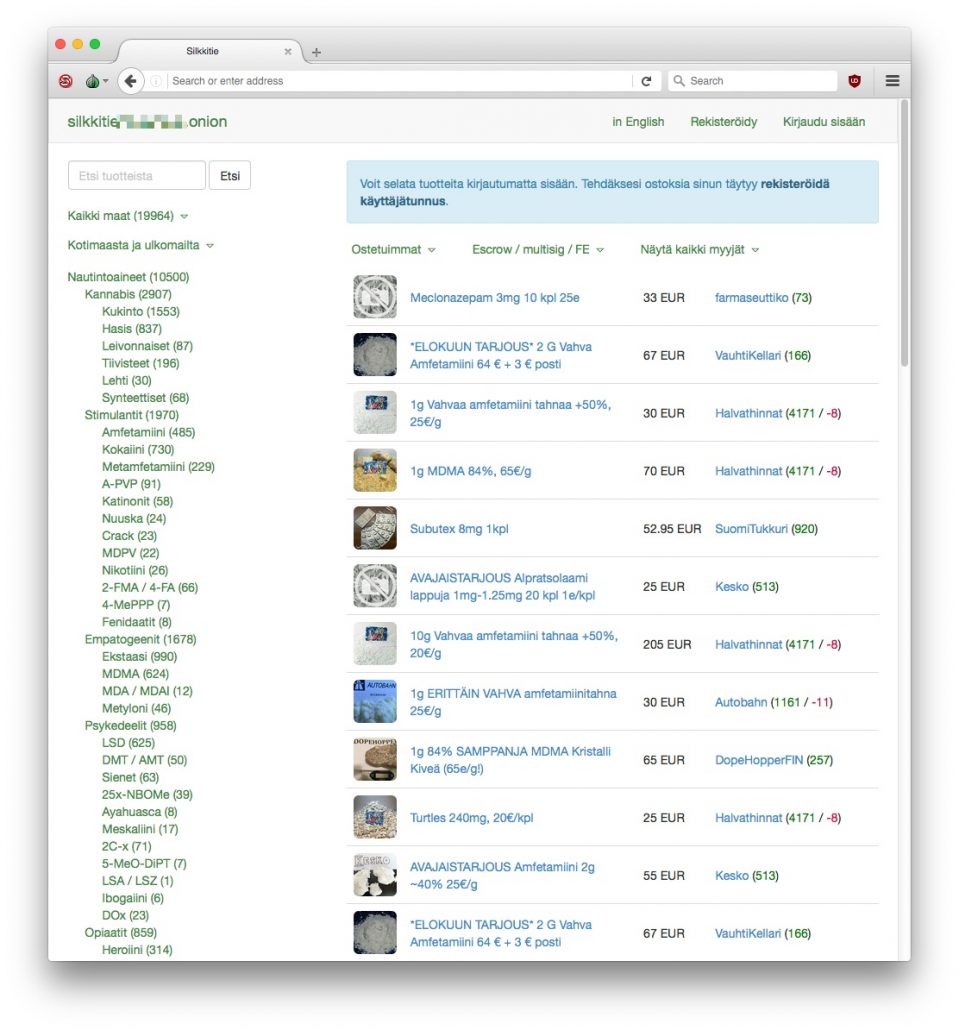Click in the Etsi tuotteista search field

[137, 175]
